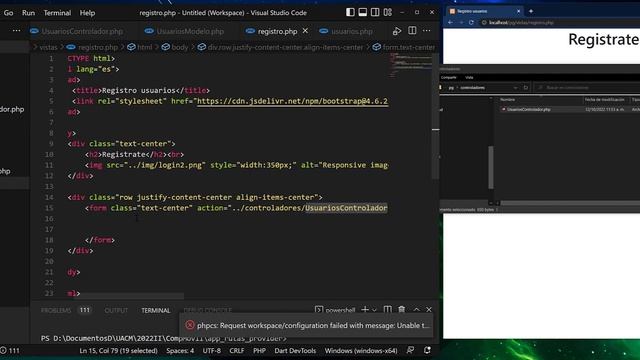Toggle bottom panel layout icon
Image resolution: width=640 pixels, height=360 pixels.
click(362, 13)
